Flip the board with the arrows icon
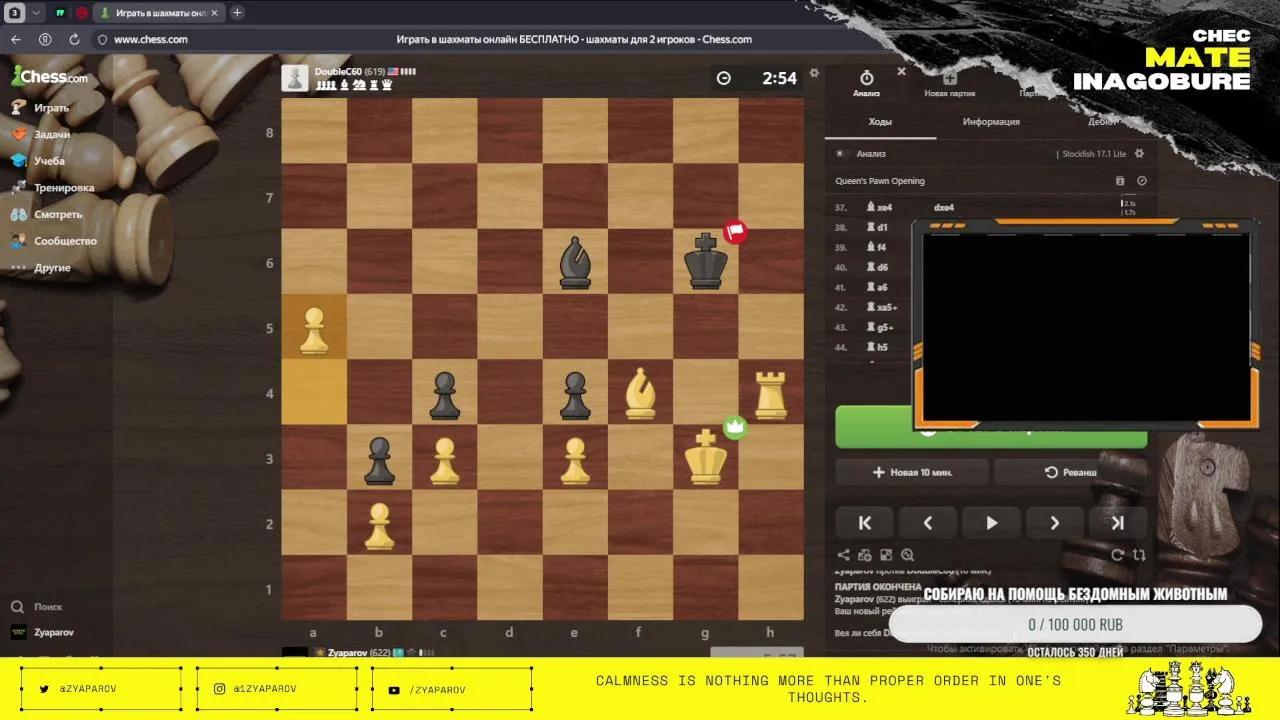1280x720 pixels. coord(1139,555)
